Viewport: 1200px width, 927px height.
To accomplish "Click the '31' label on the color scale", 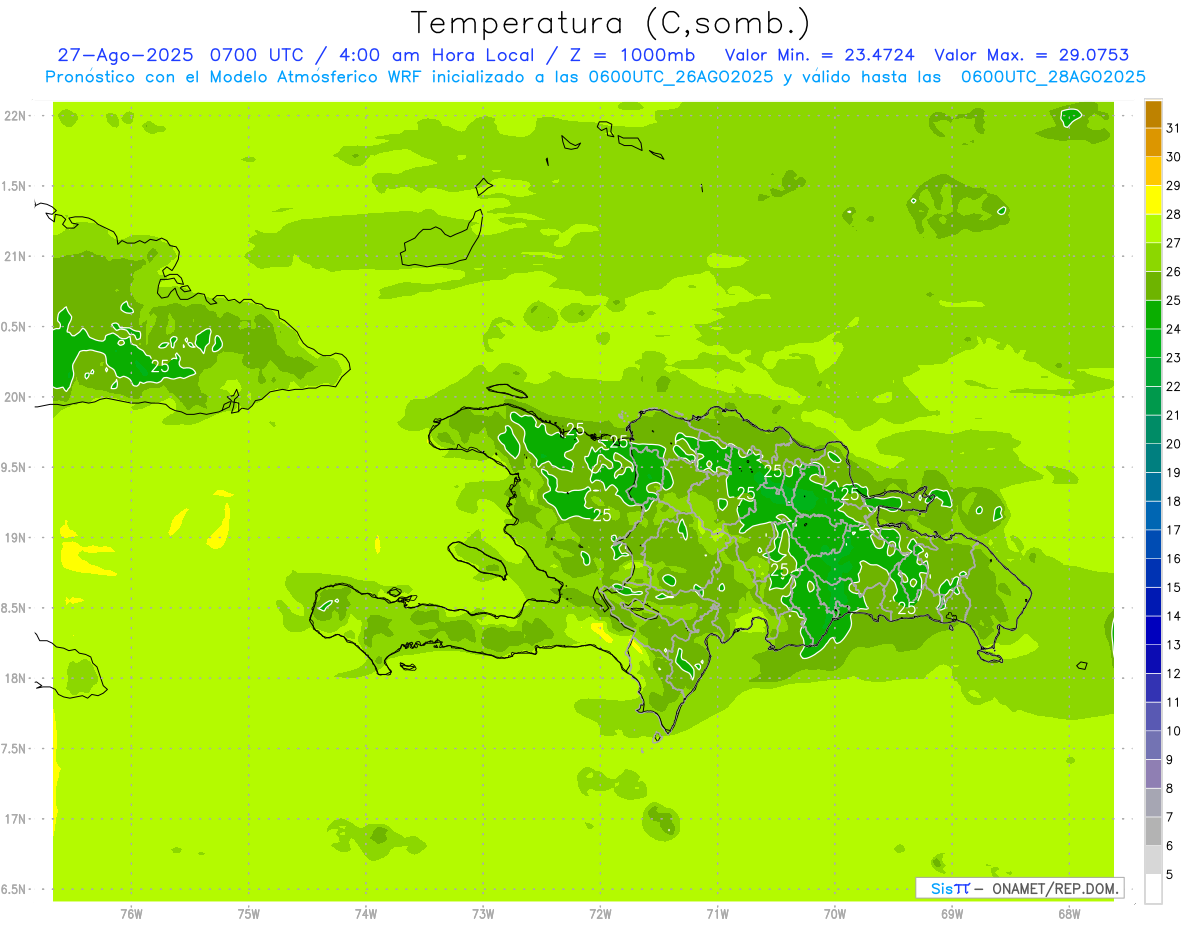I will (x=1174, y=128).
